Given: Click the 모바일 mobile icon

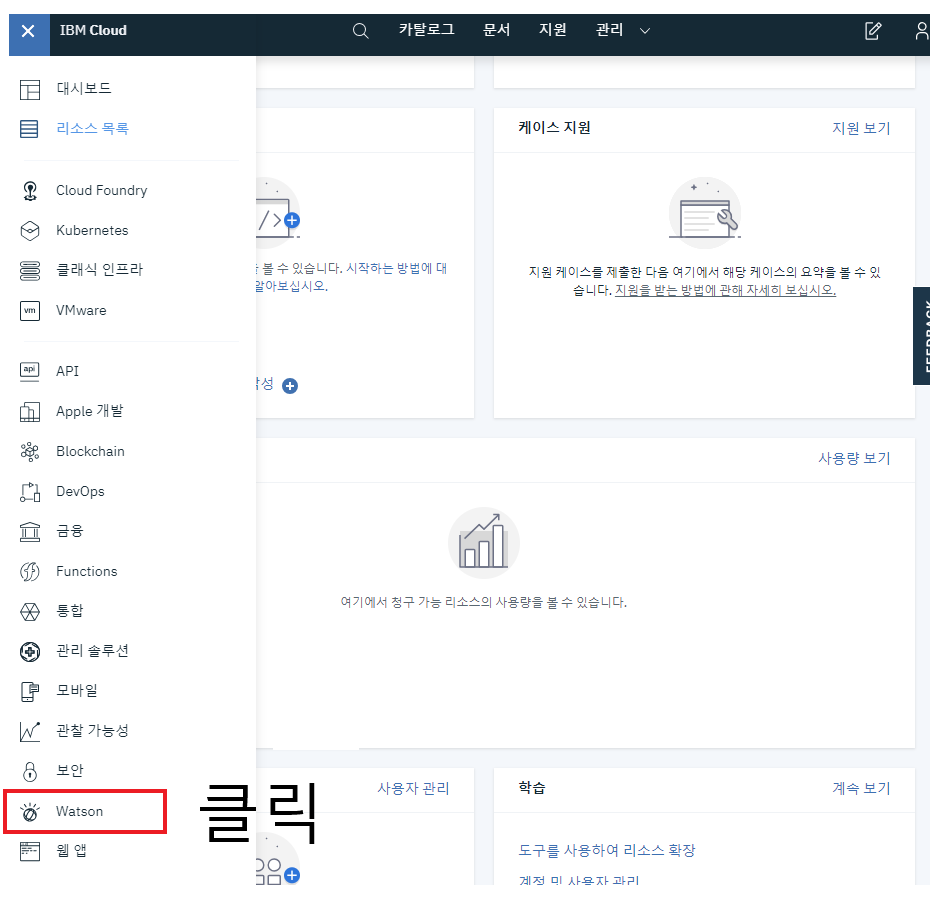Looking at the screenshot, I should (30, 691).
